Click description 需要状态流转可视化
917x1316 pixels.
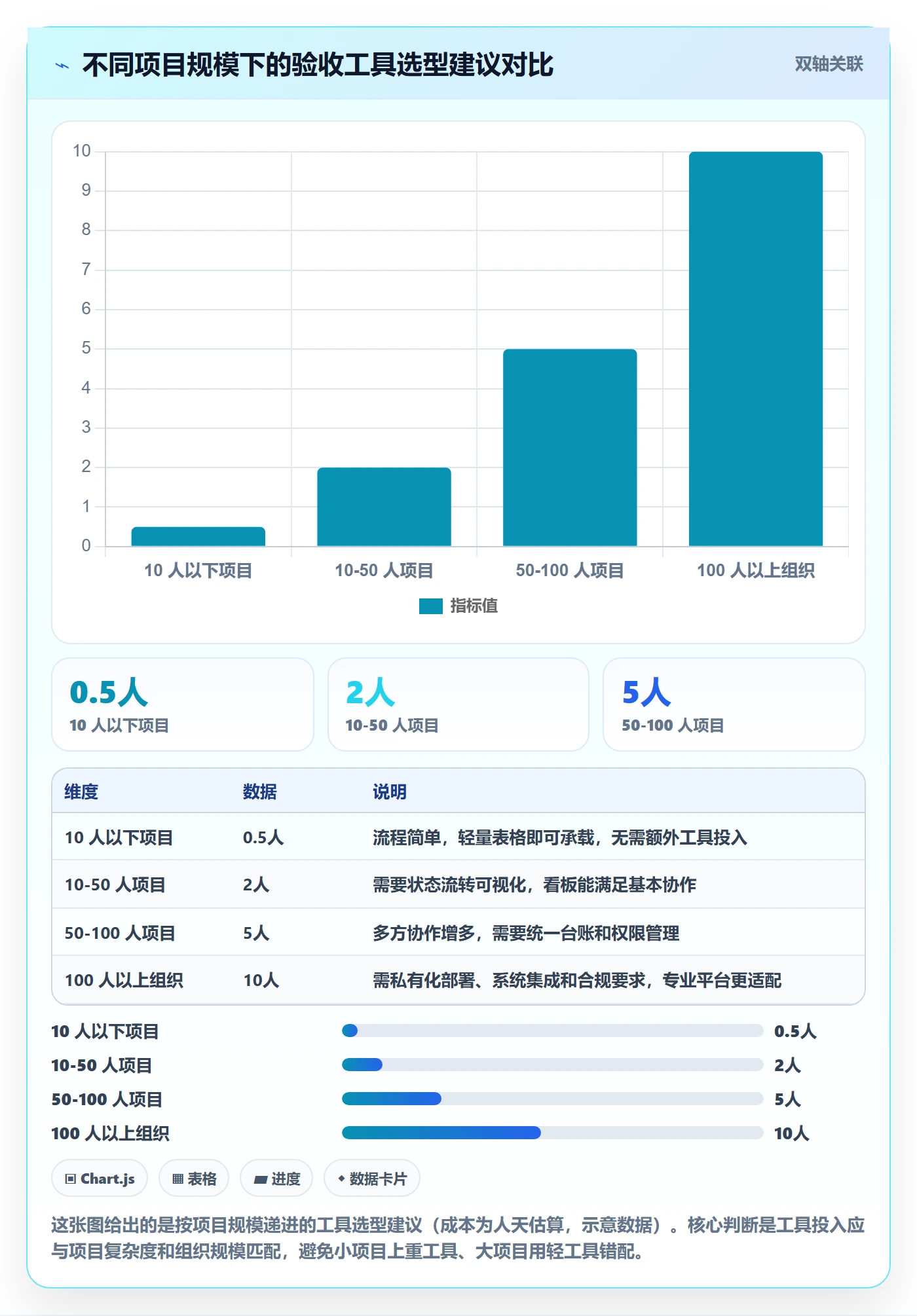click(x=534, y=885)
